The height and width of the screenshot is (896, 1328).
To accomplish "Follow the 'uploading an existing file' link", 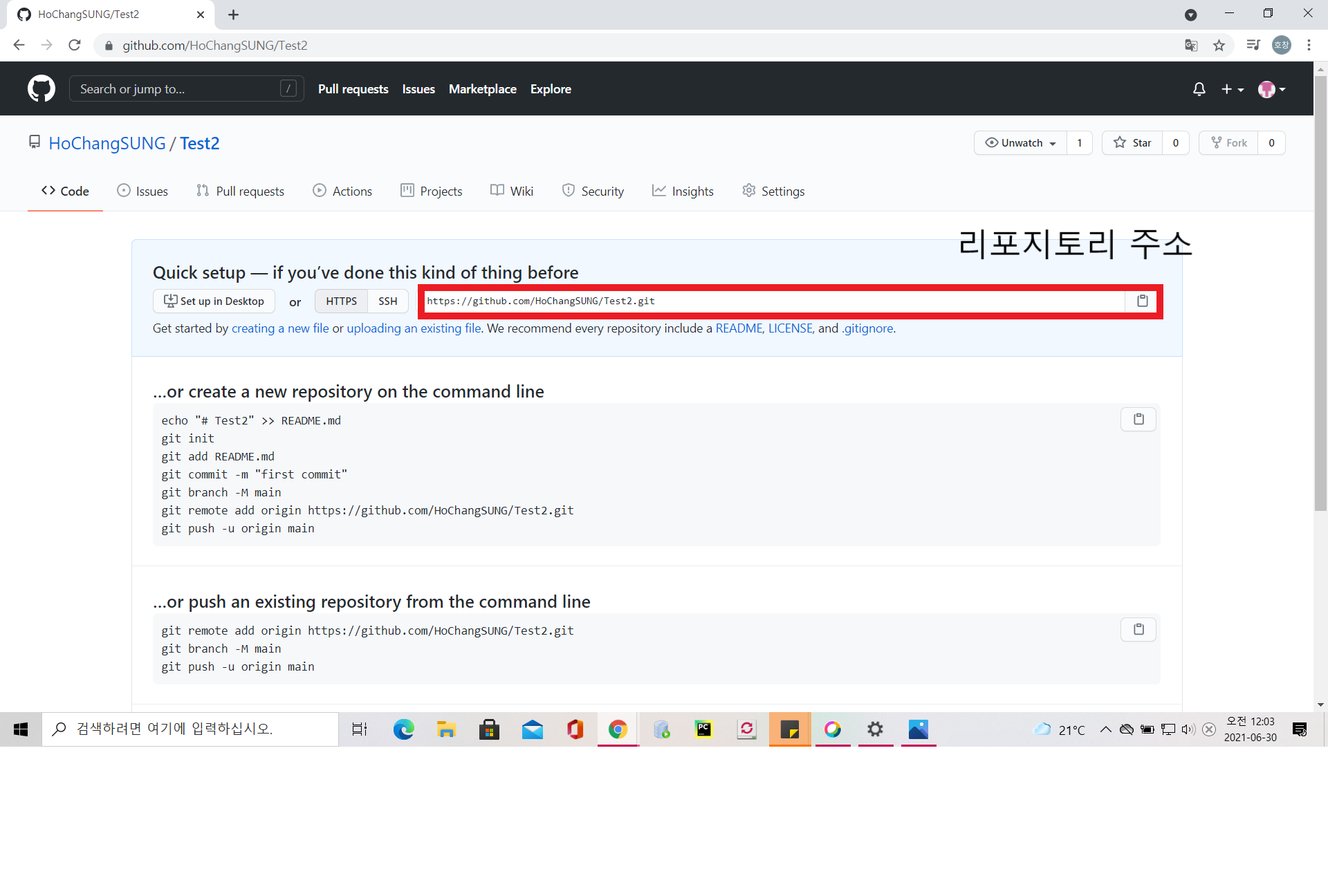I will 414,328.
